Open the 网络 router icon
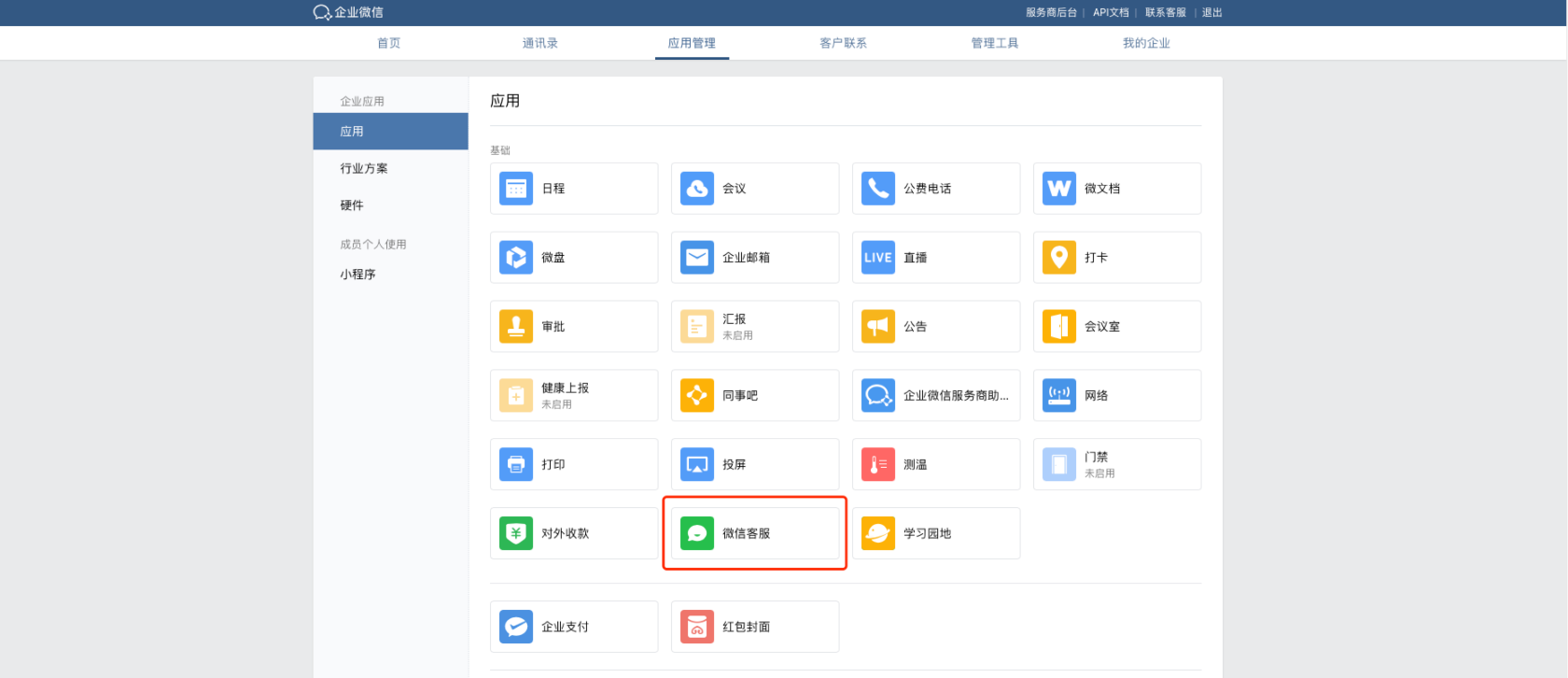1568x678 pixels. pos(1059,396)
